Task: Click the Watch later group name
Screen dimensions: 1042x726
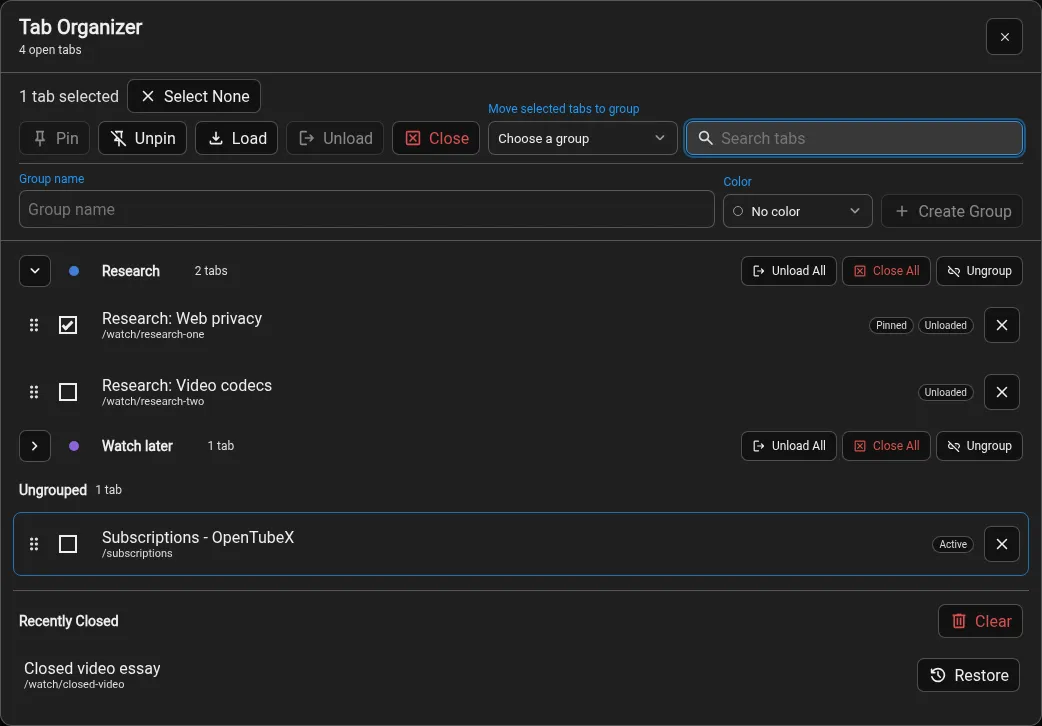Action: tap(138, 446)
